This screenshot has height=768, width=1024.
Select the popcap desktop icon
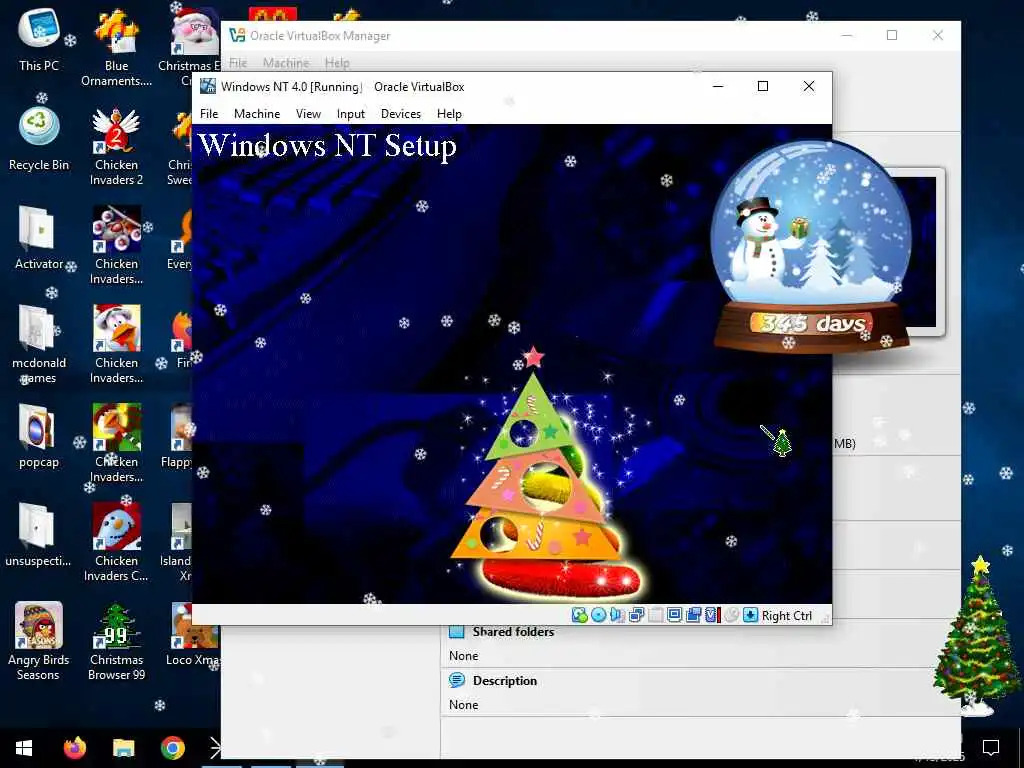[39, 436]
